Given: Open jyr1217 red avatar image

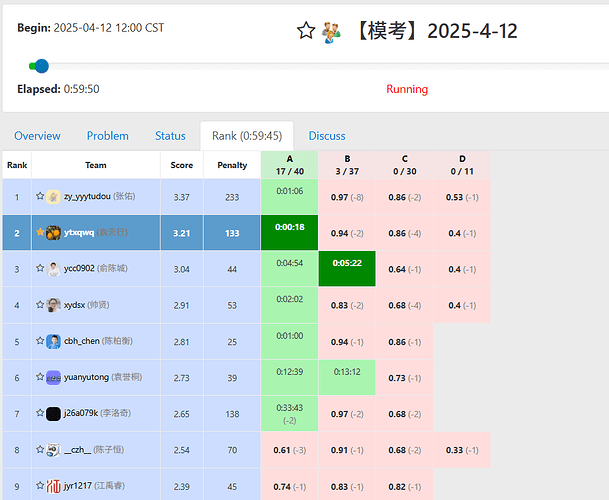Looking at the screenshot, I should point(53,486).
